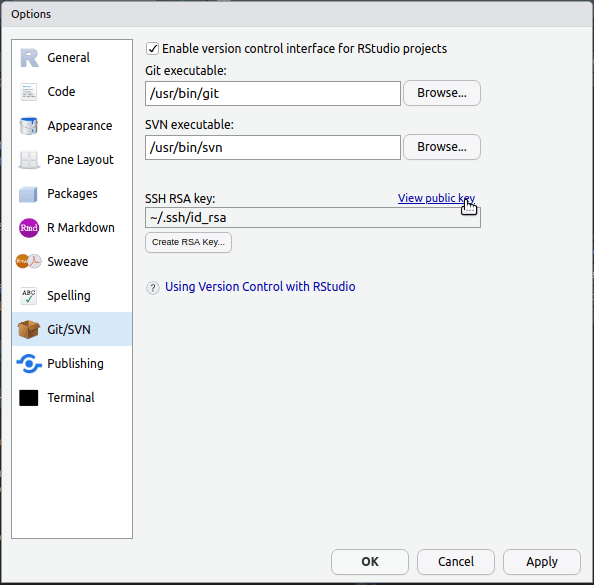
Task: Click the Code document icon
Action: pyautogui.click(x=29, y=92)
